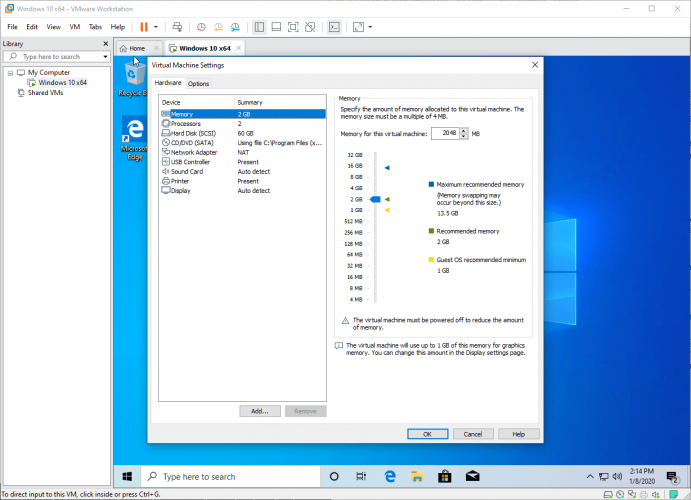The height and width of the screenshot is (500, 691).
Task: Click the Device column header
Action: pos(197,102)
